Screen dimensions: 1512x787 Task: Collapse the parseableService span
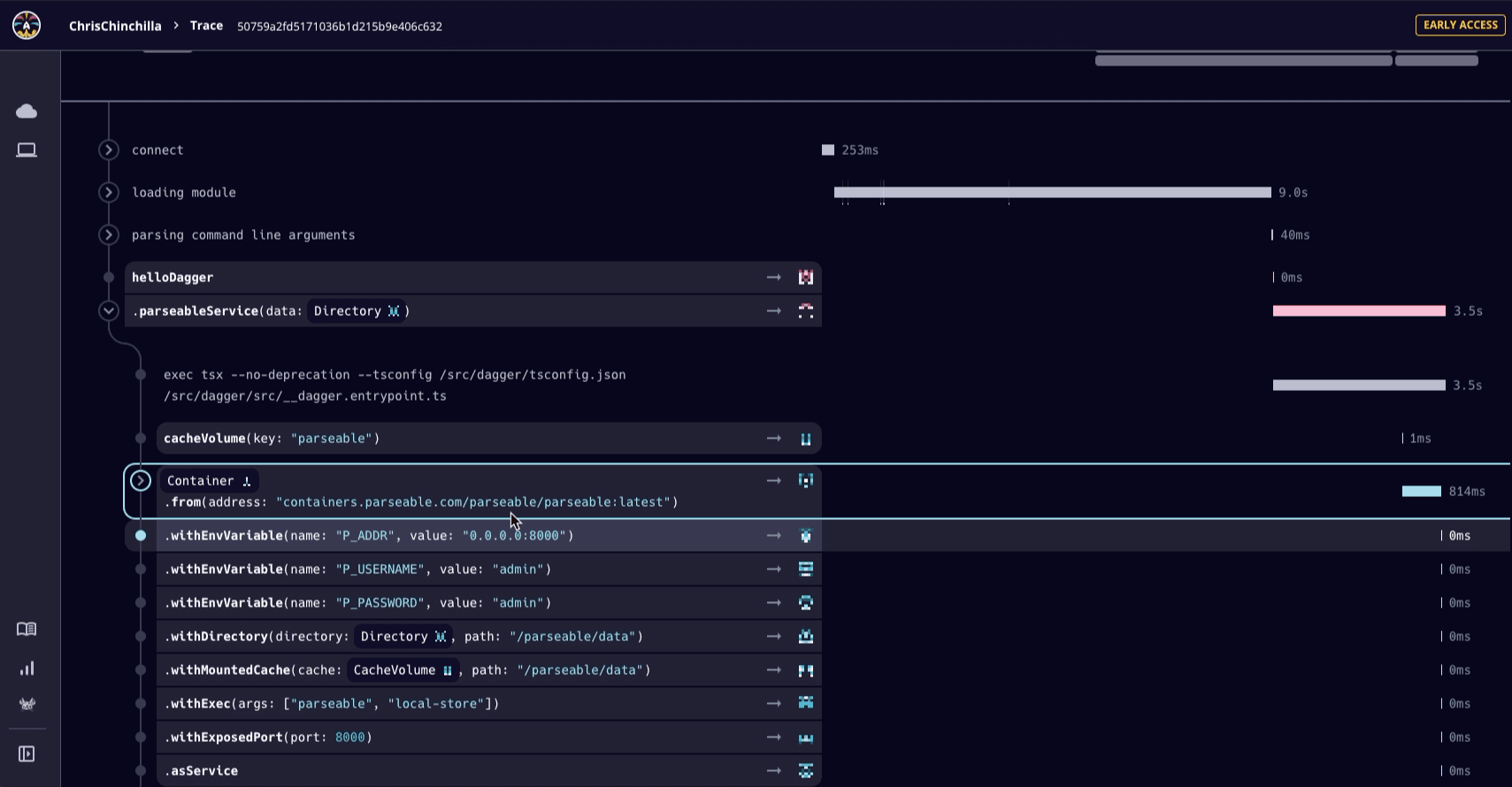point(109,311)
